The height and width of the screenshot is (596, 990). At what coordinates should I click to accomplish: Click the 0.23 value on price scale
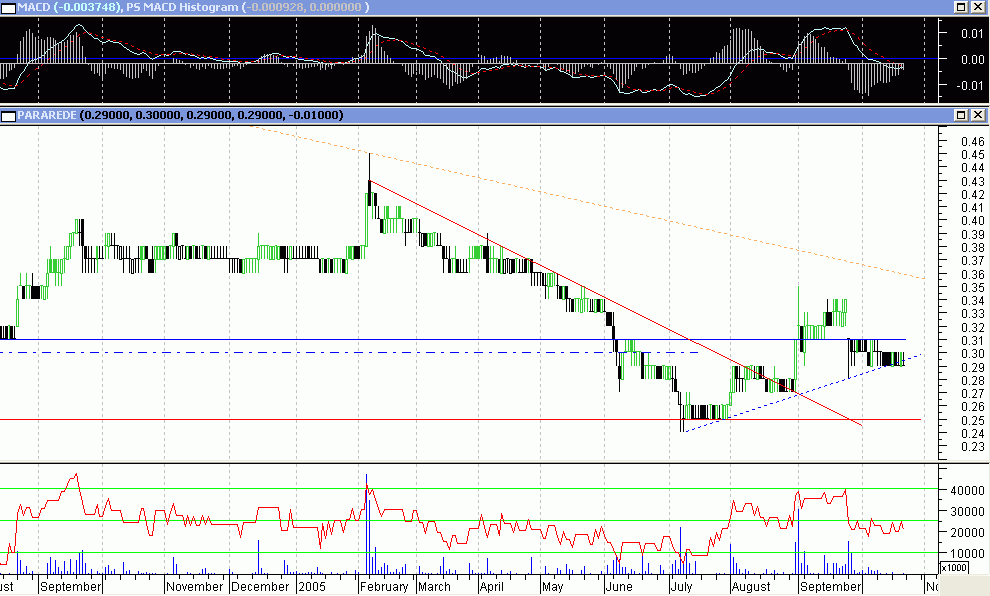pyautogui.click(x=972, y=446)
